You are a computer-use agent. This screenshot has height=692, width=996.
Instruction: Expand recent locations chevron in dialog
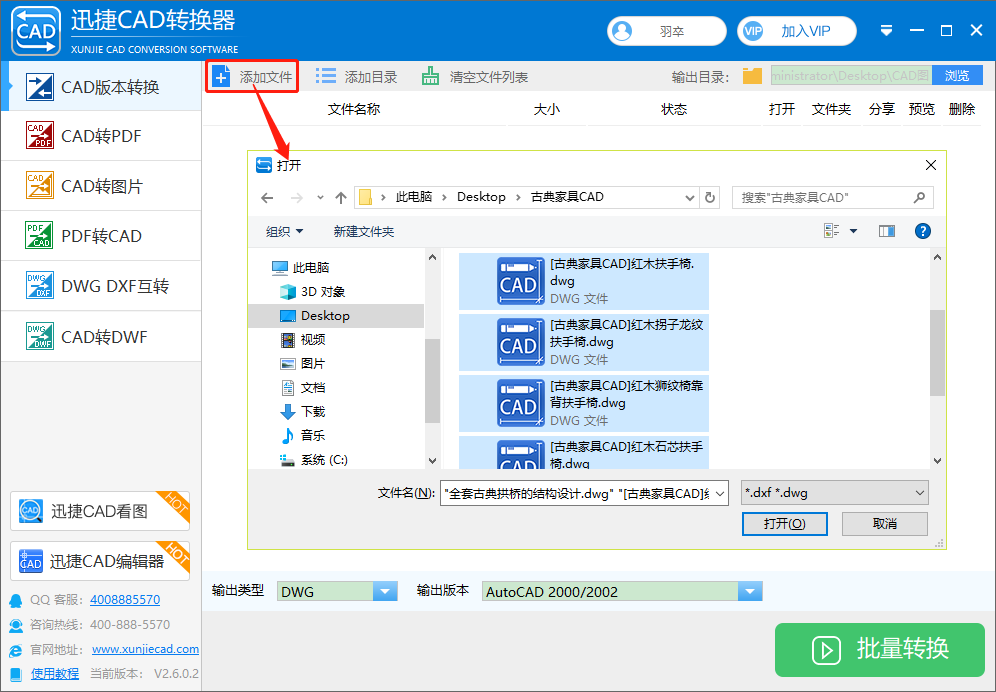click(320, 198)
